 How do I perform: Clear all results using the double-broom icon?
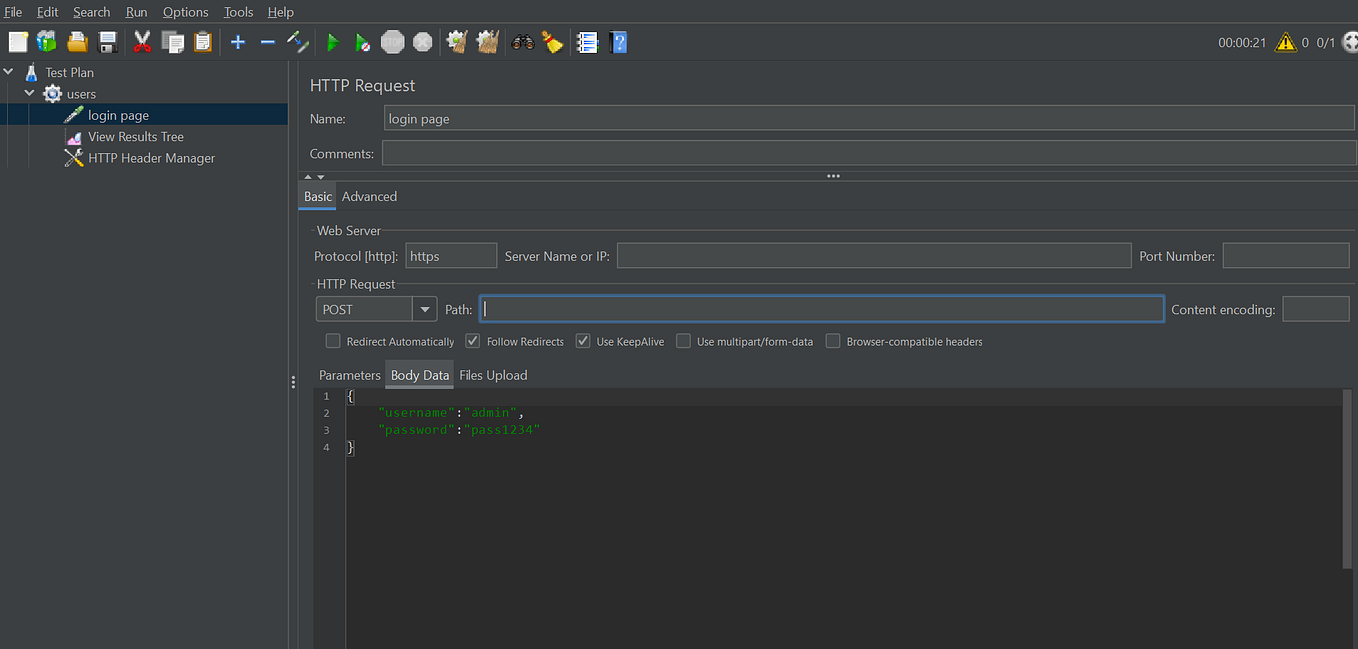pyautogui.click(x=486, y=41)
